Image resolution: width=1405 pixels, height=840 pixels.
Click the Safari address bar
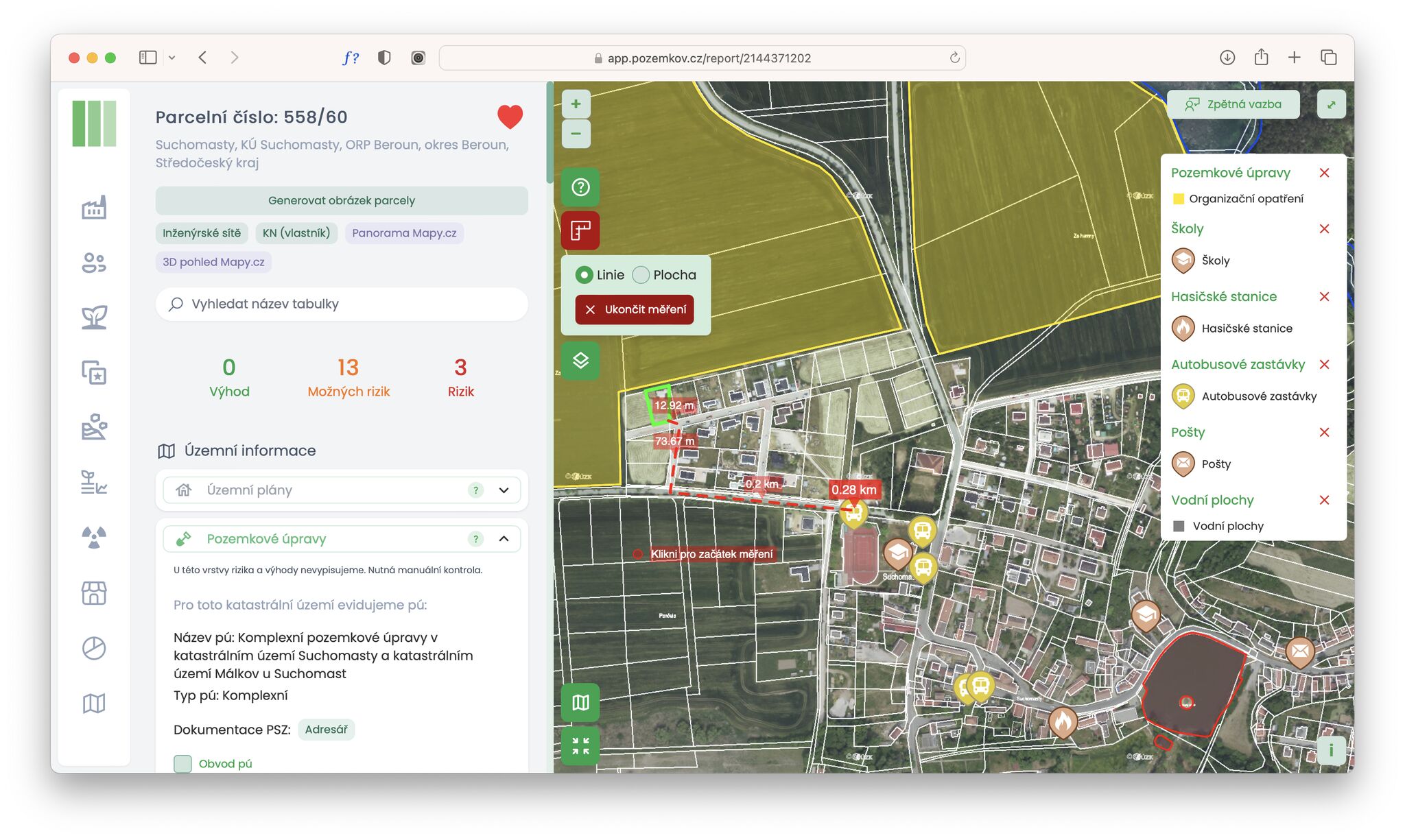pyautogui.click(x=702, y=58)
